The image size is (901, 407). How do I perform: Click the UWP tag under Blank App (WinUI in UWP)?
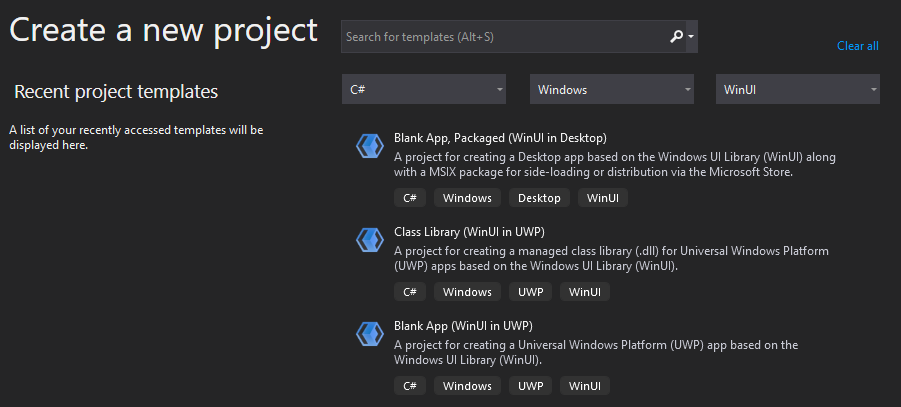click(530, 386)
